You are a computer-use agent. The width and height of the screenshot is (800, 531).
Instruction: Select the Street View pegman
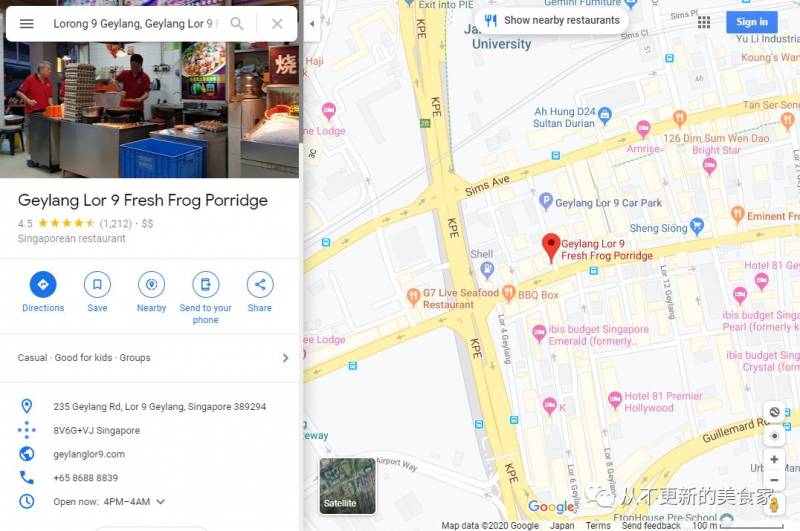pos(774,504)
